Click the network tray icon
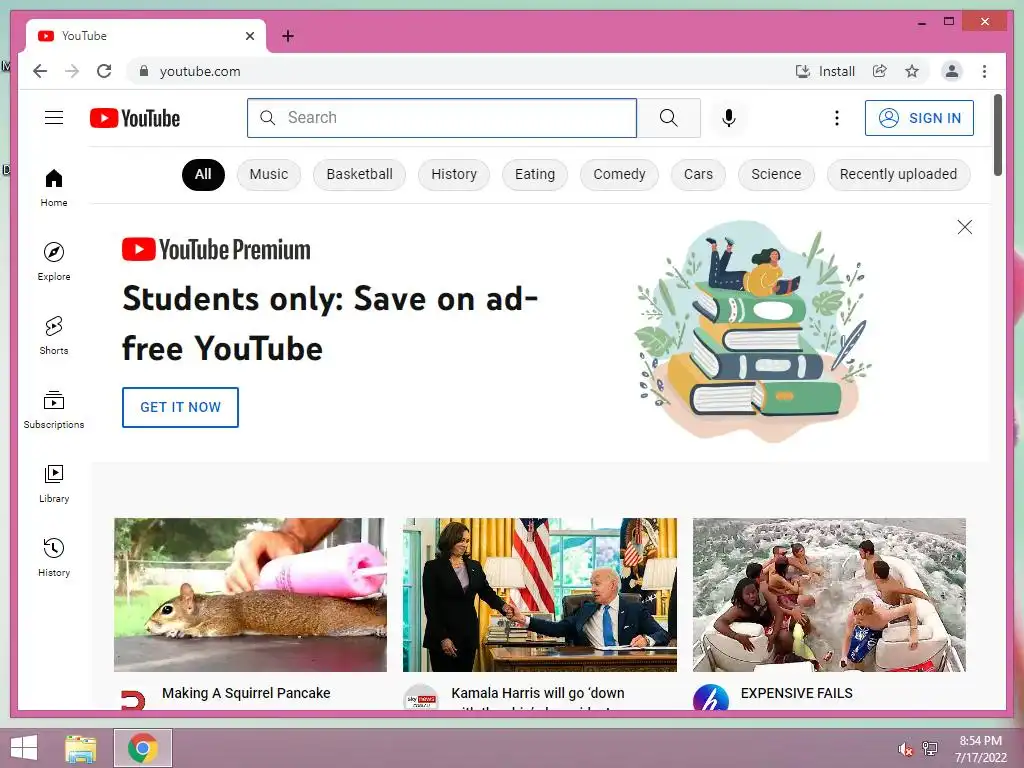This screenshot has width=1024, height=768. (x=930, y=749)
